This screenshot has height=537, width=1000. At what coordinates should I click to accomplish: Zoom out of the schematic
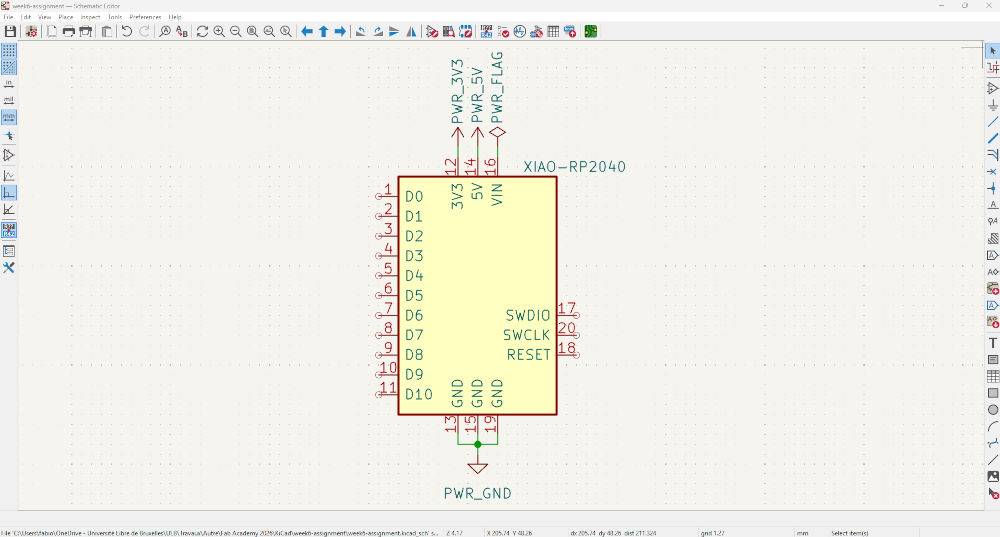click(236, 31)
